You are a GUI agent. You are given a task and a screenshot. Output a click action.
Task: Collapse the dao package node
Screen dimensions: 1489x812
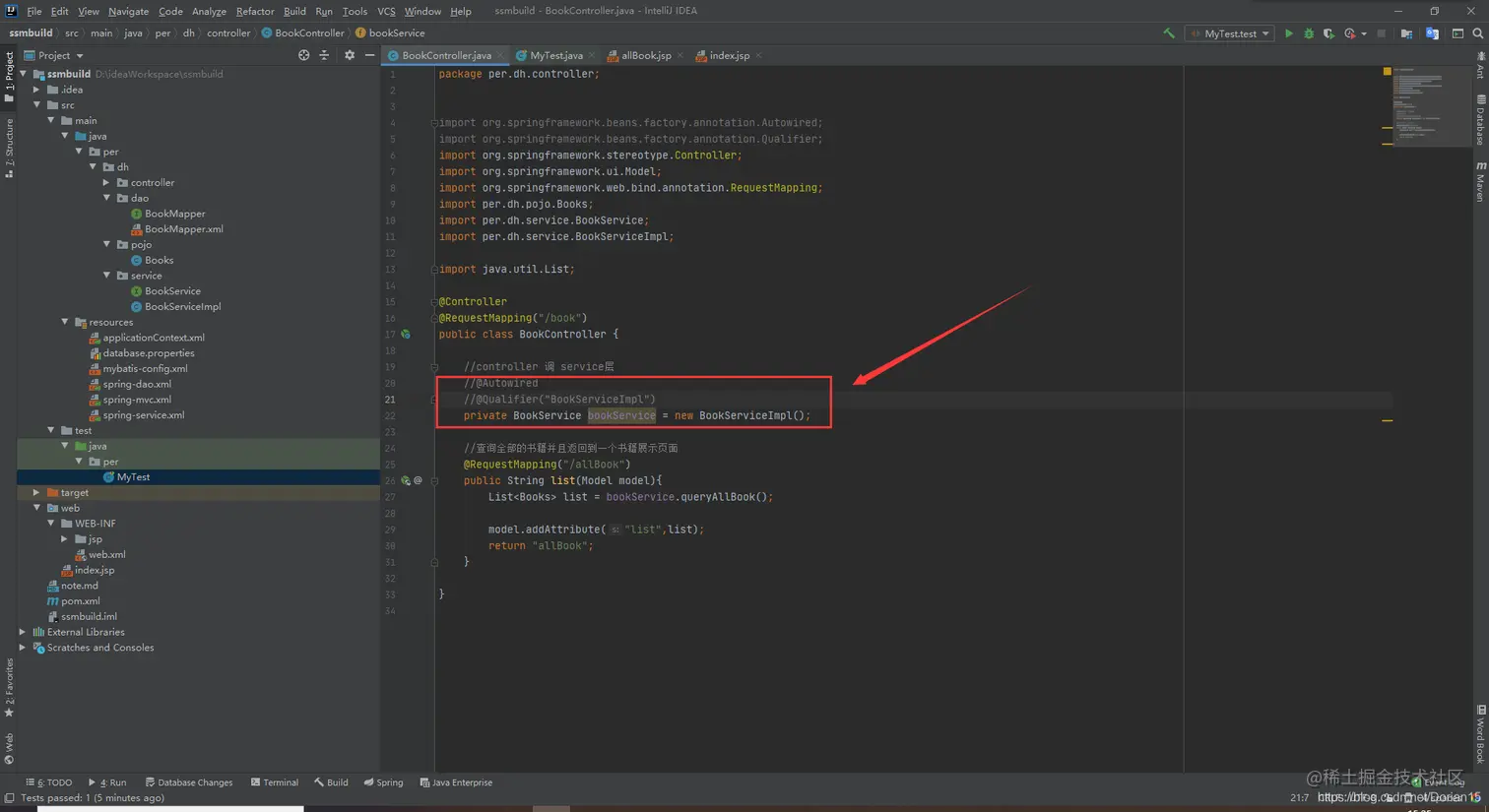click(x=106, y=198)
